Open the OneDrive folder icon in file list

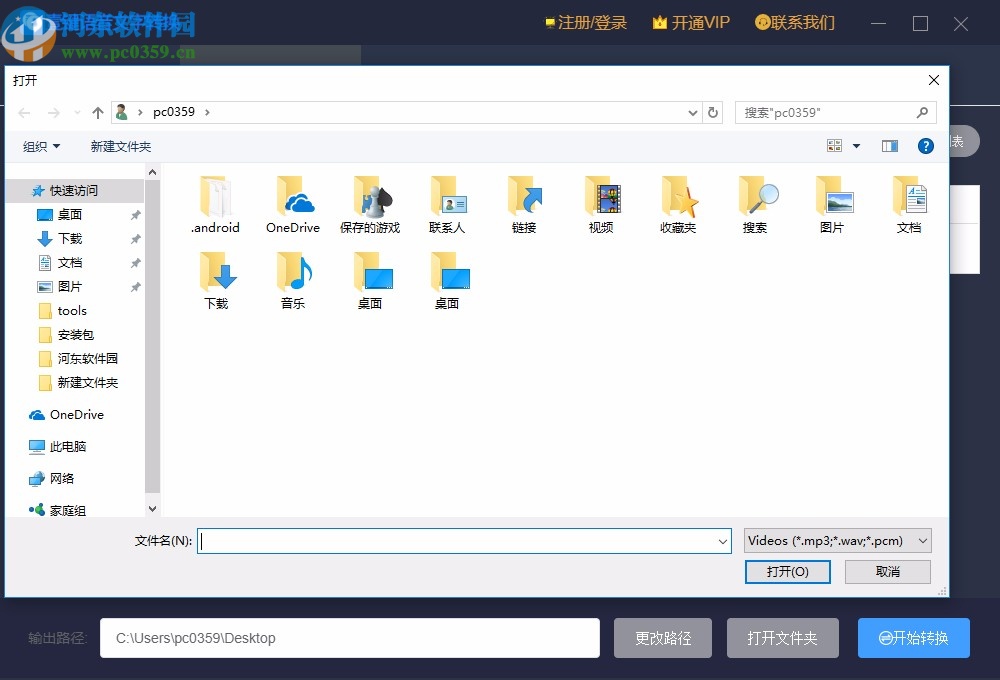click(x=293, y=205)
